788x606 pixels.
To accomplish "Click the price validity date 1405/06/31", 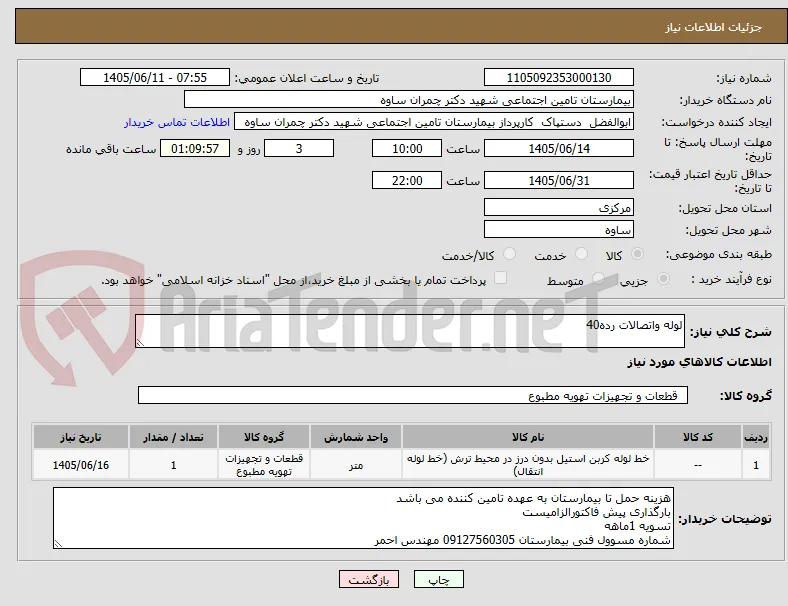I will tap(559, 180).
